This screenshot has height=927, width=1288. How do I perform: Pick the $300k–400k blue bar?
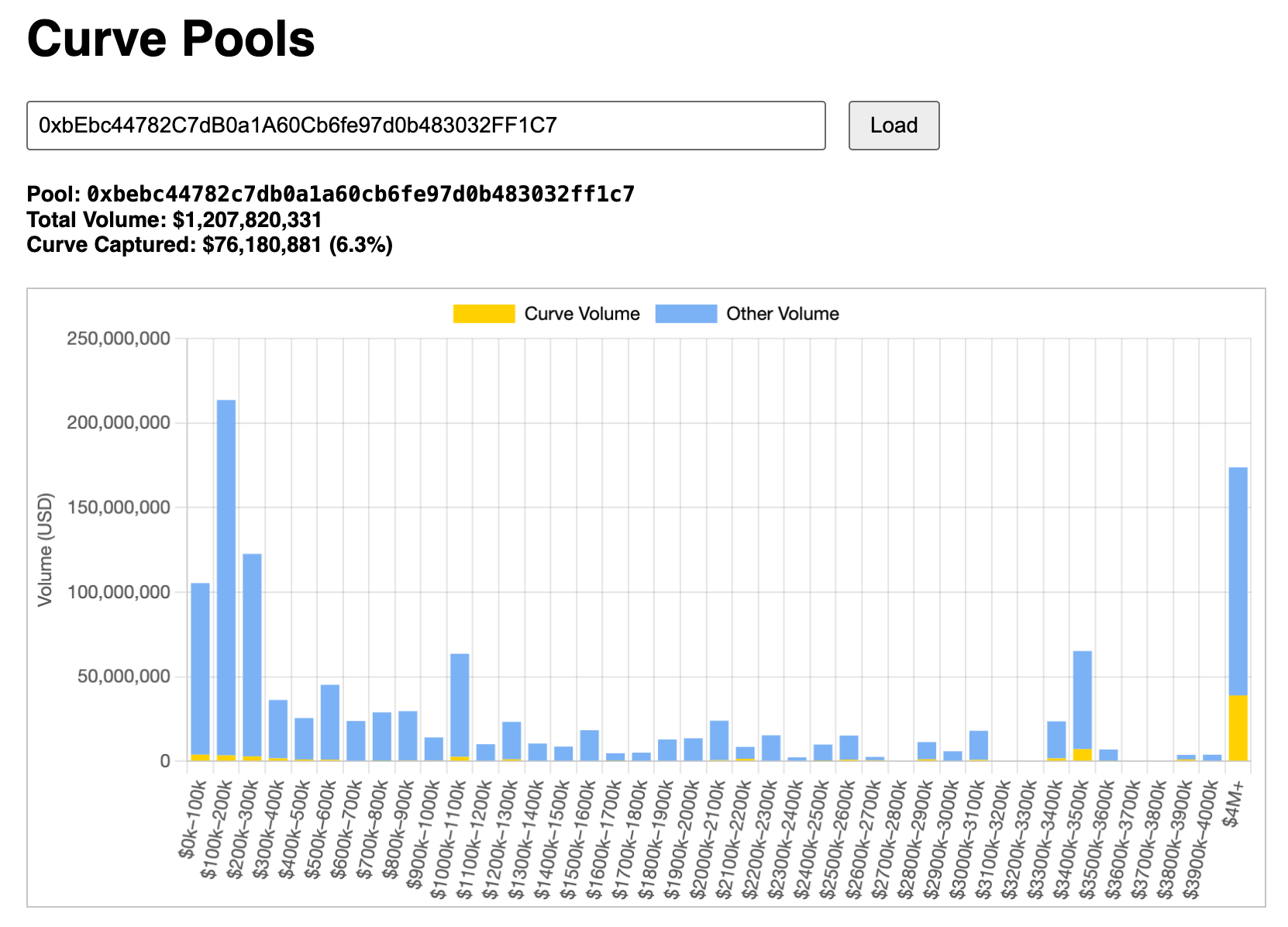point(278,729)
